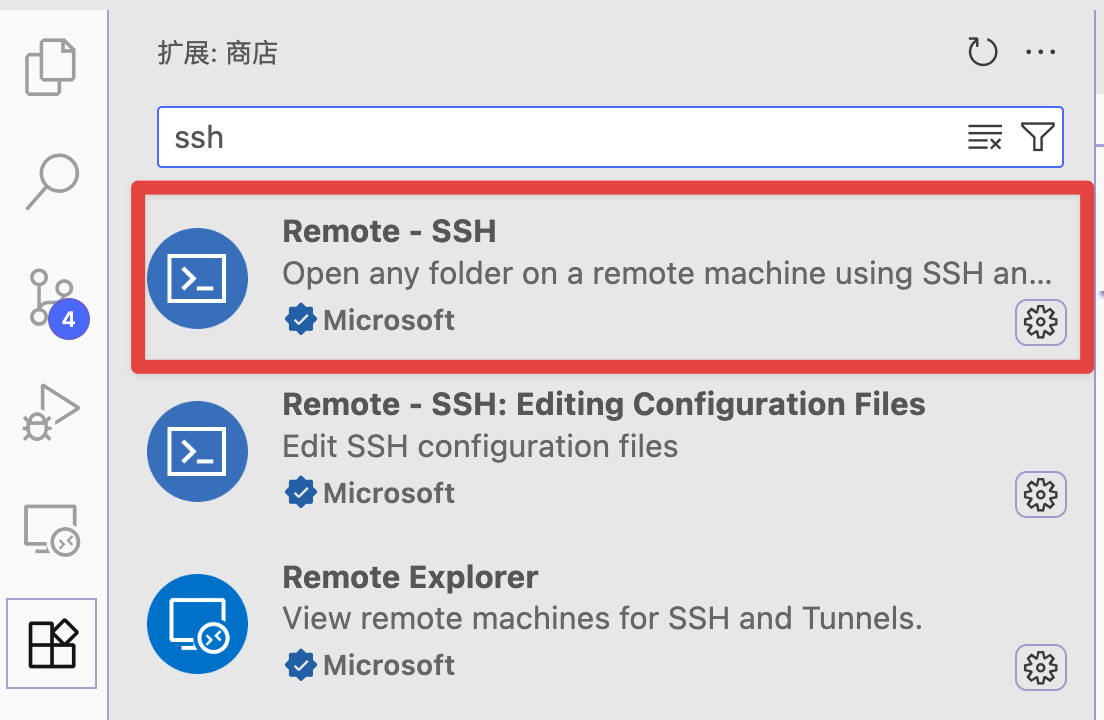The image size is (1104, 720).
Task: Open gear menu for Editing Configuration Files
Action: (1041, 494)
